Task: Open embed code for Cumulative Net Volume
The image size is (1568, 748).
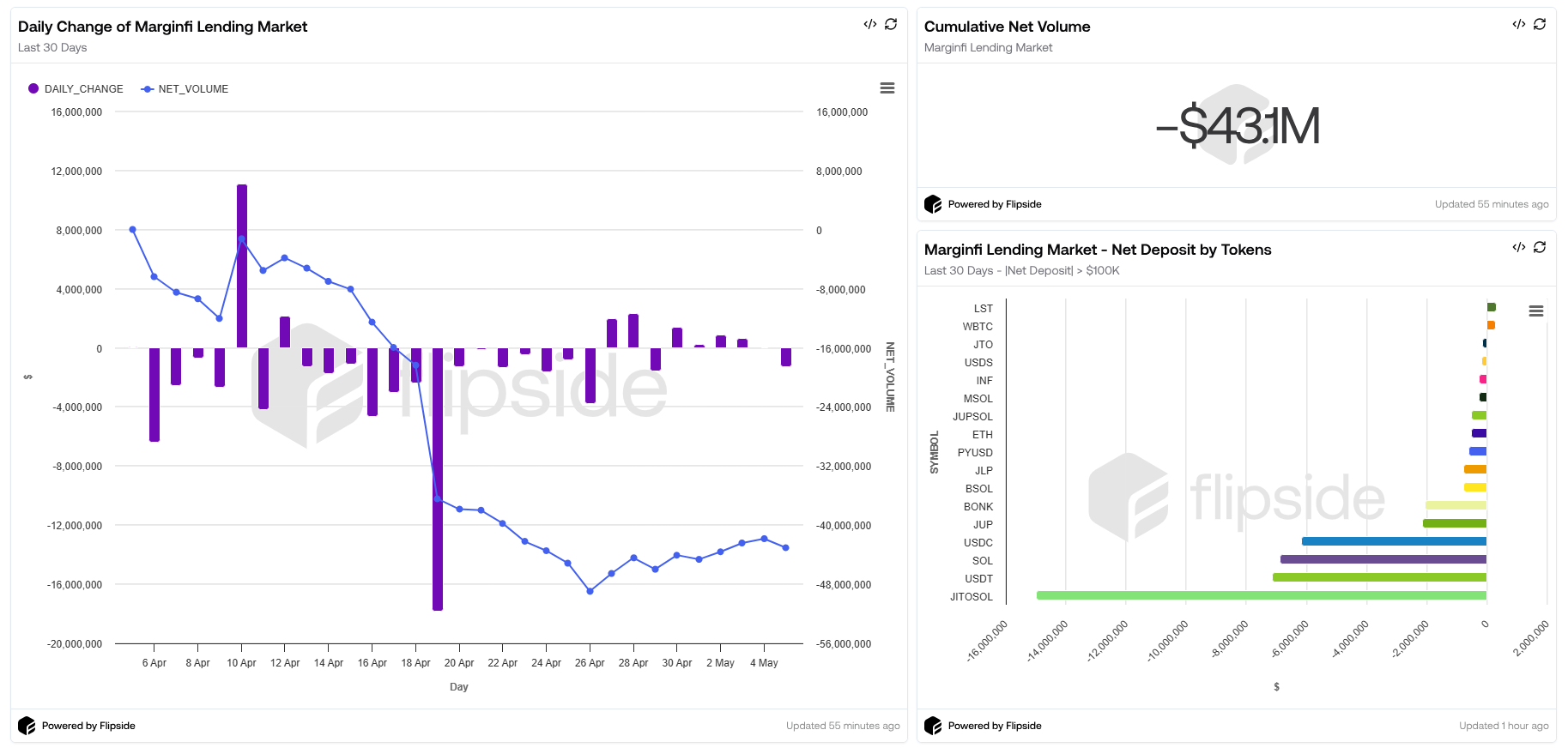Action: pyautogui.click(x=1518, y=24)
